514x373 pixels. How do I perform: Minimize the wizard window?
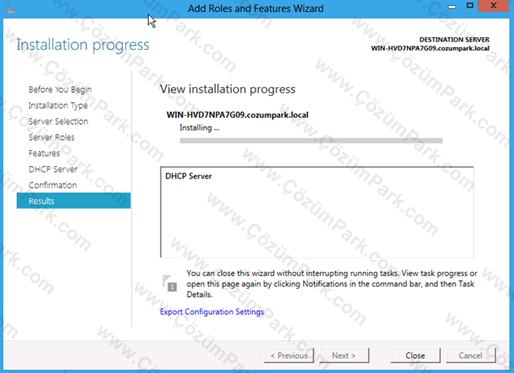(452, 6)
